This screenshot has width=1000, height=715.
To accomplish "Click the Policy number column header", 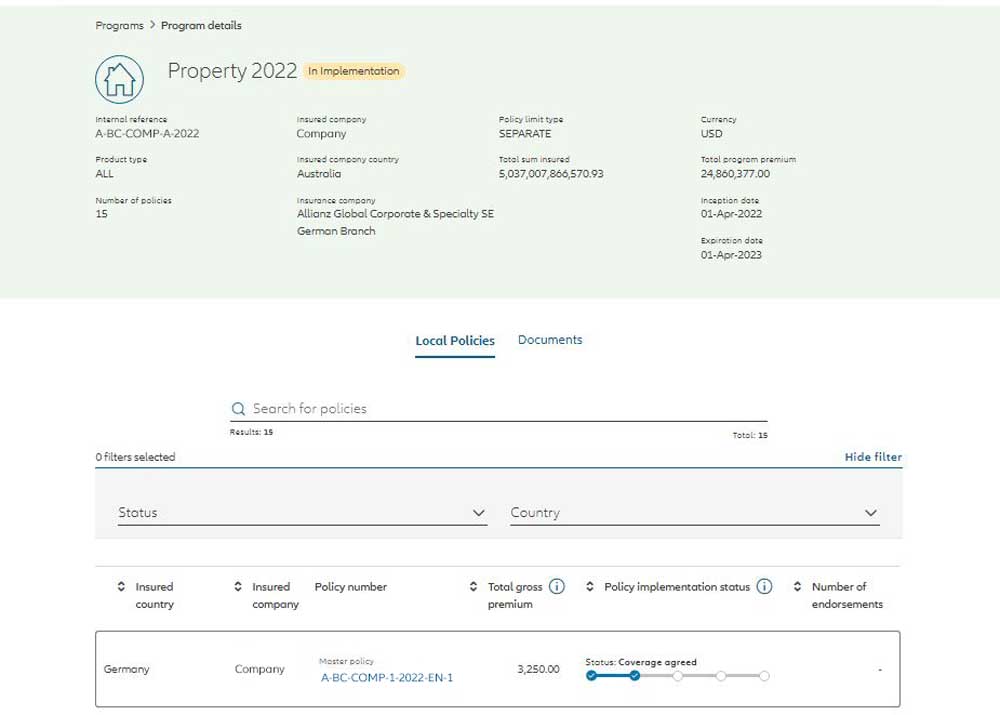I will point(350,586).
